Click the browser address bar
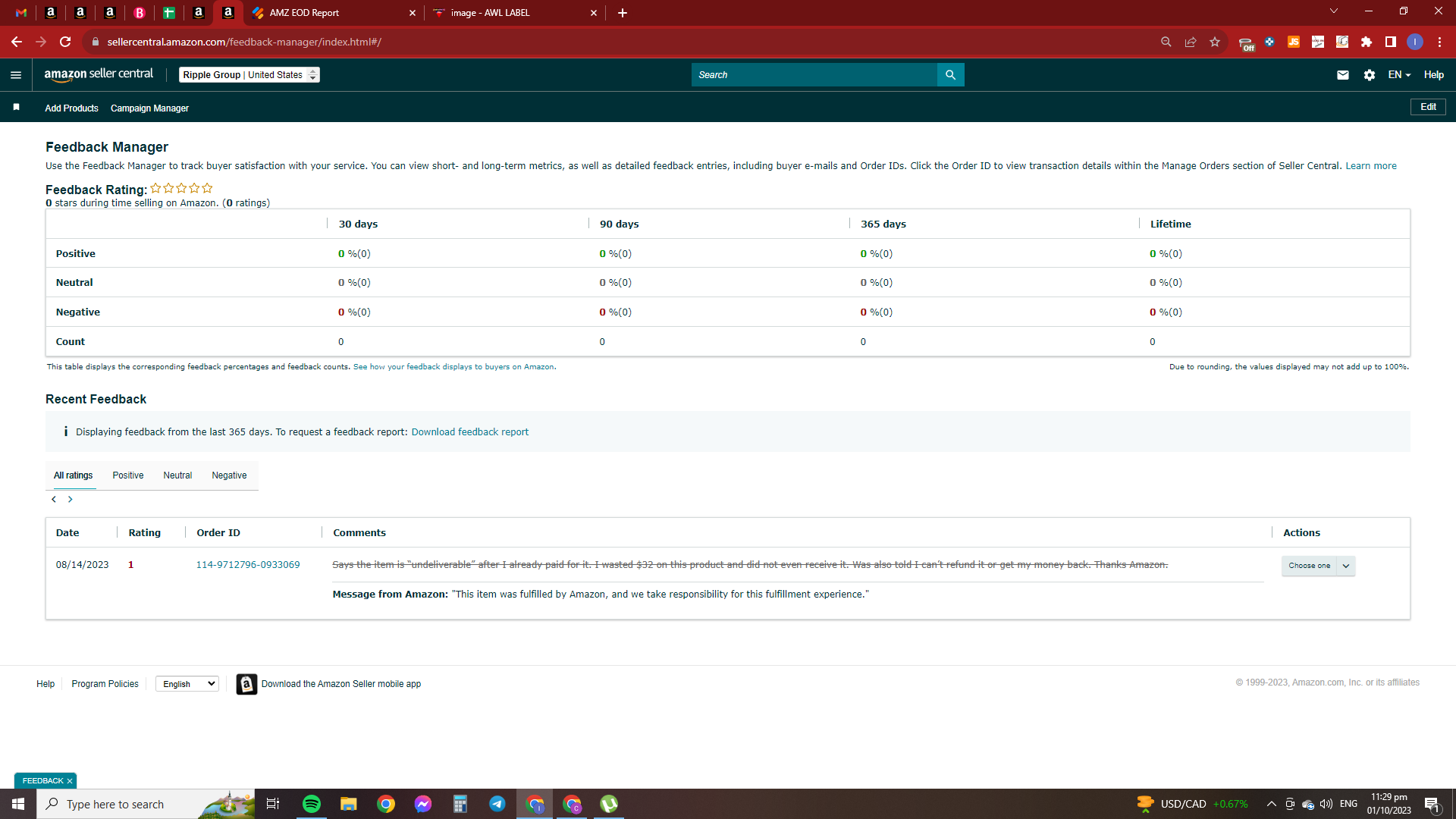Image resolution: width=1456 pixels, height=819 pixels. point(622,42)
